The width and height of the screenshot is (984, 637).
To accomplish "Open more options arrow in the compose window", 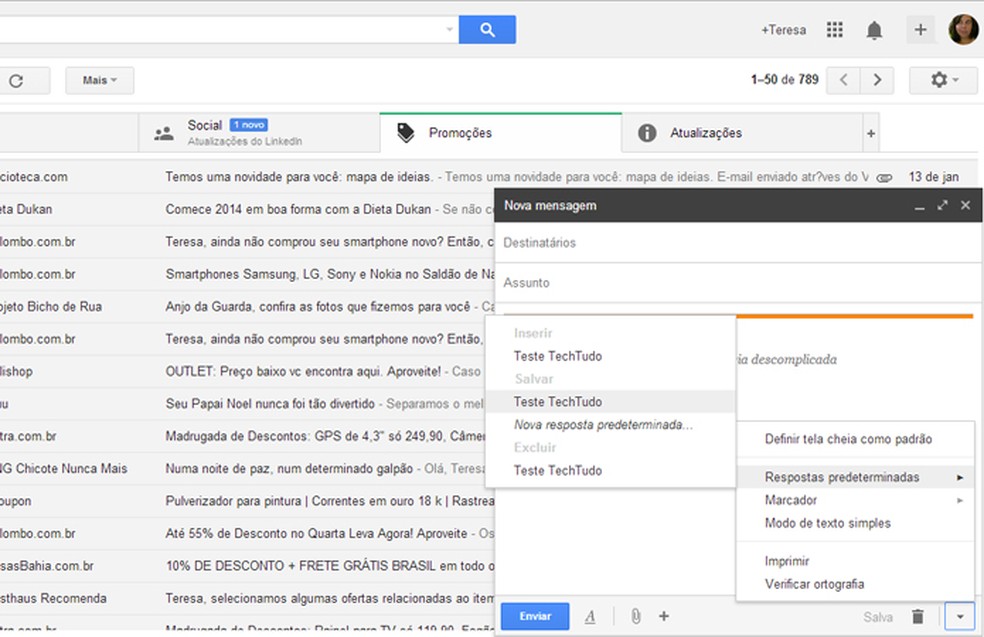I will 959,617.
